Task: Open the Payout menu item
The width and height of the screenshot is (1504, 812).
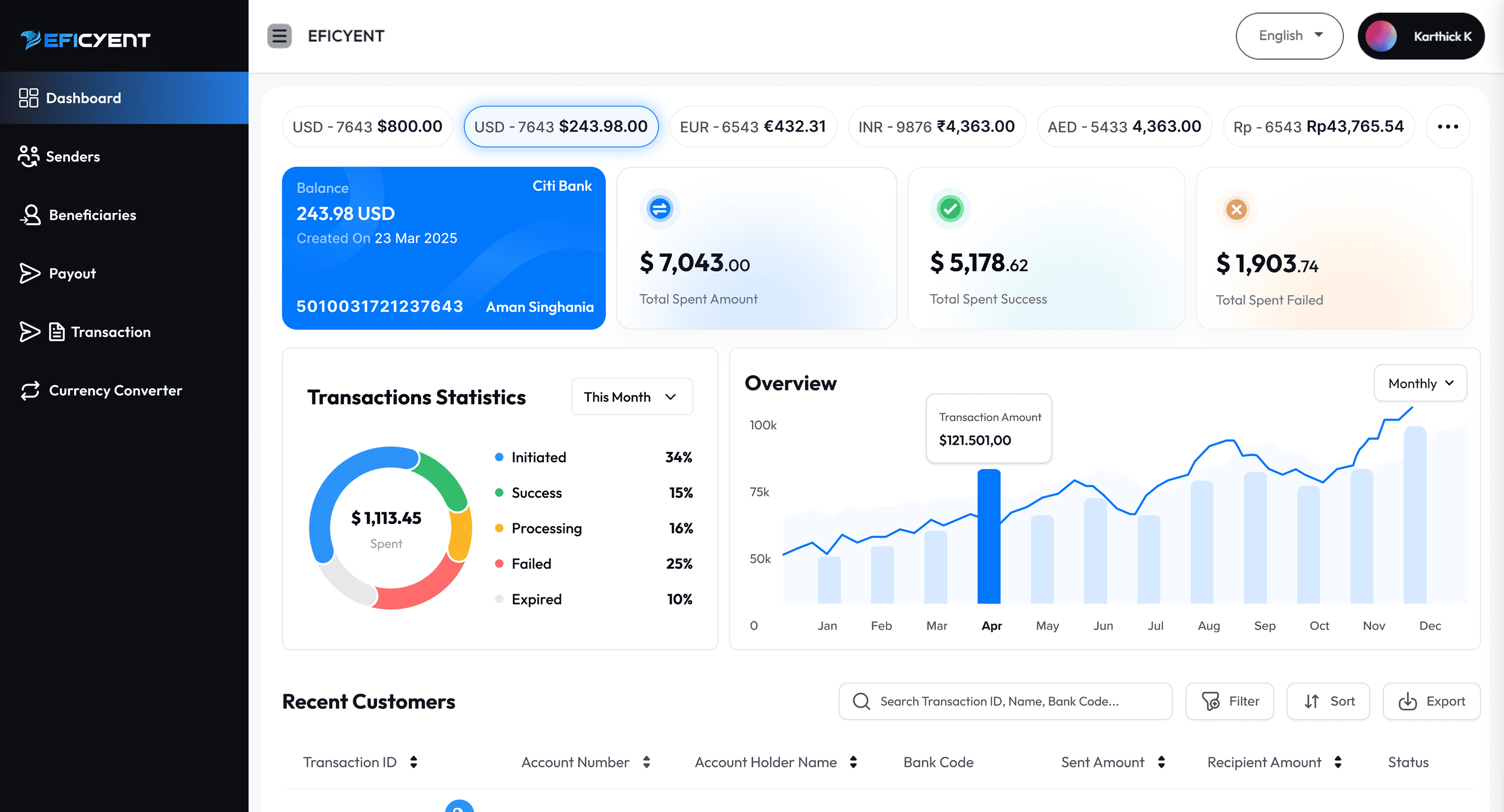Action: 72,273
